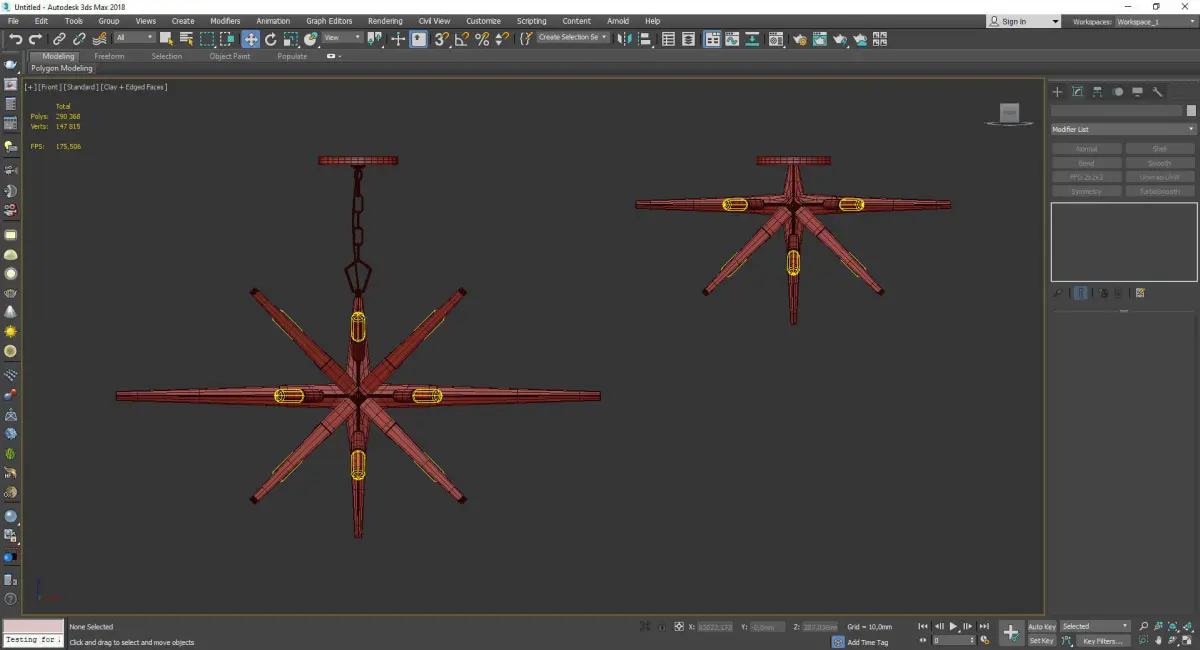Viewport: 1200px width, 650px height.
Task: Open the Create tab in command panel
Action: point(1058,92)
